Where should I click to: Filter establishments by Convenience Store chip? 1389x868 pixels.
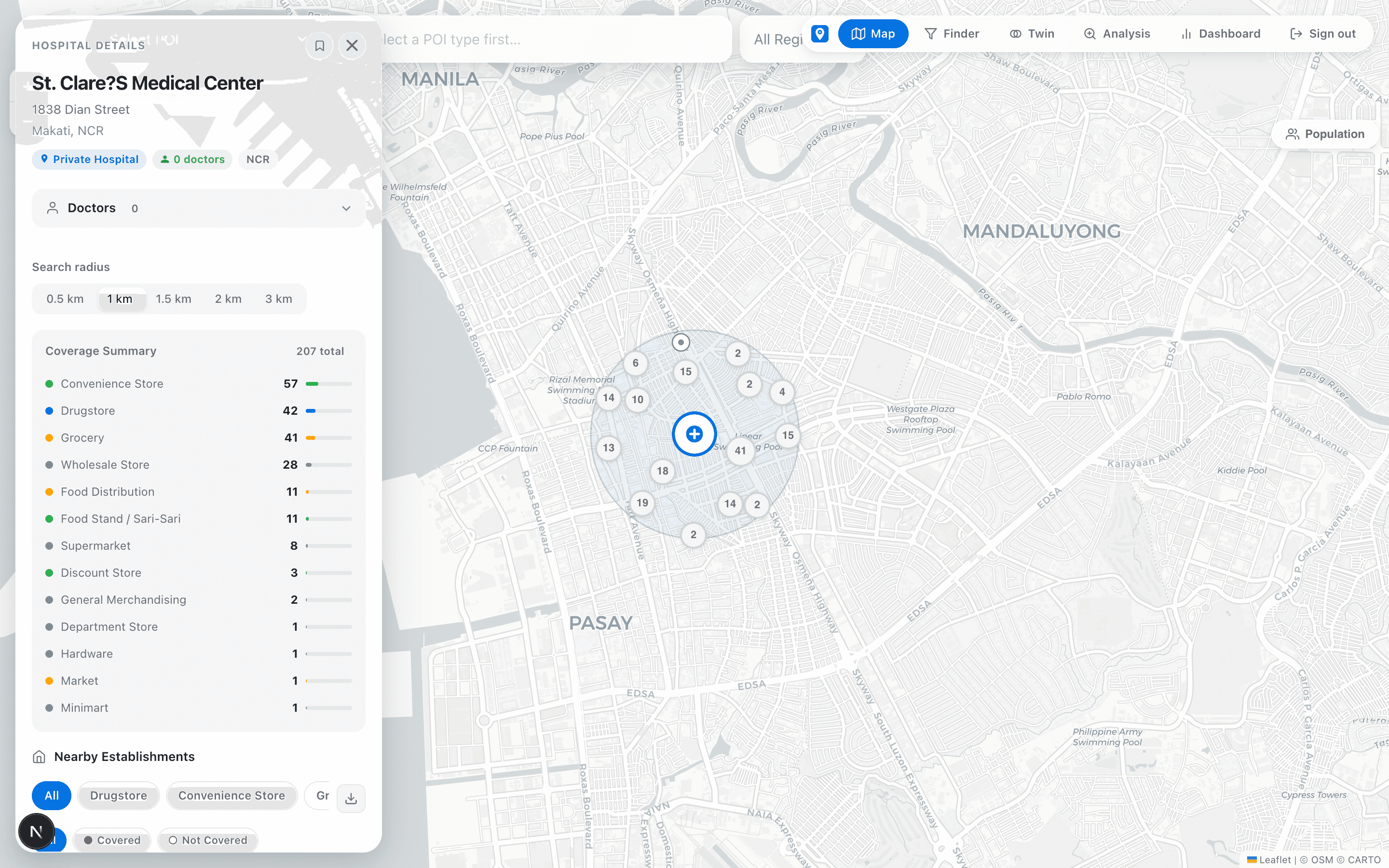pos(231,796)
